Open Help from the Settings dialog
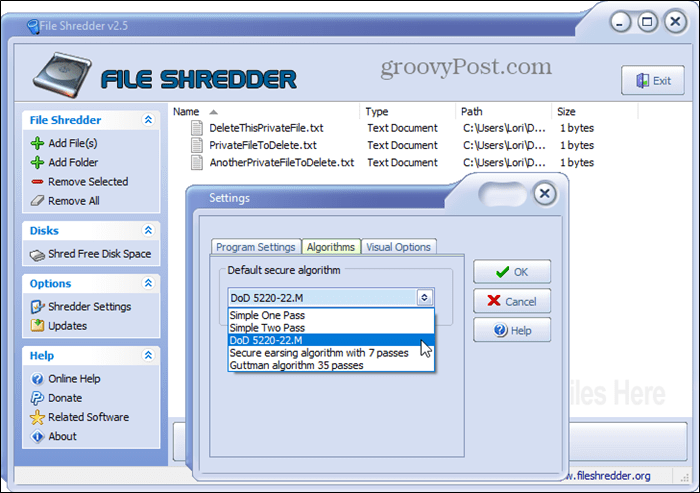 512,330
